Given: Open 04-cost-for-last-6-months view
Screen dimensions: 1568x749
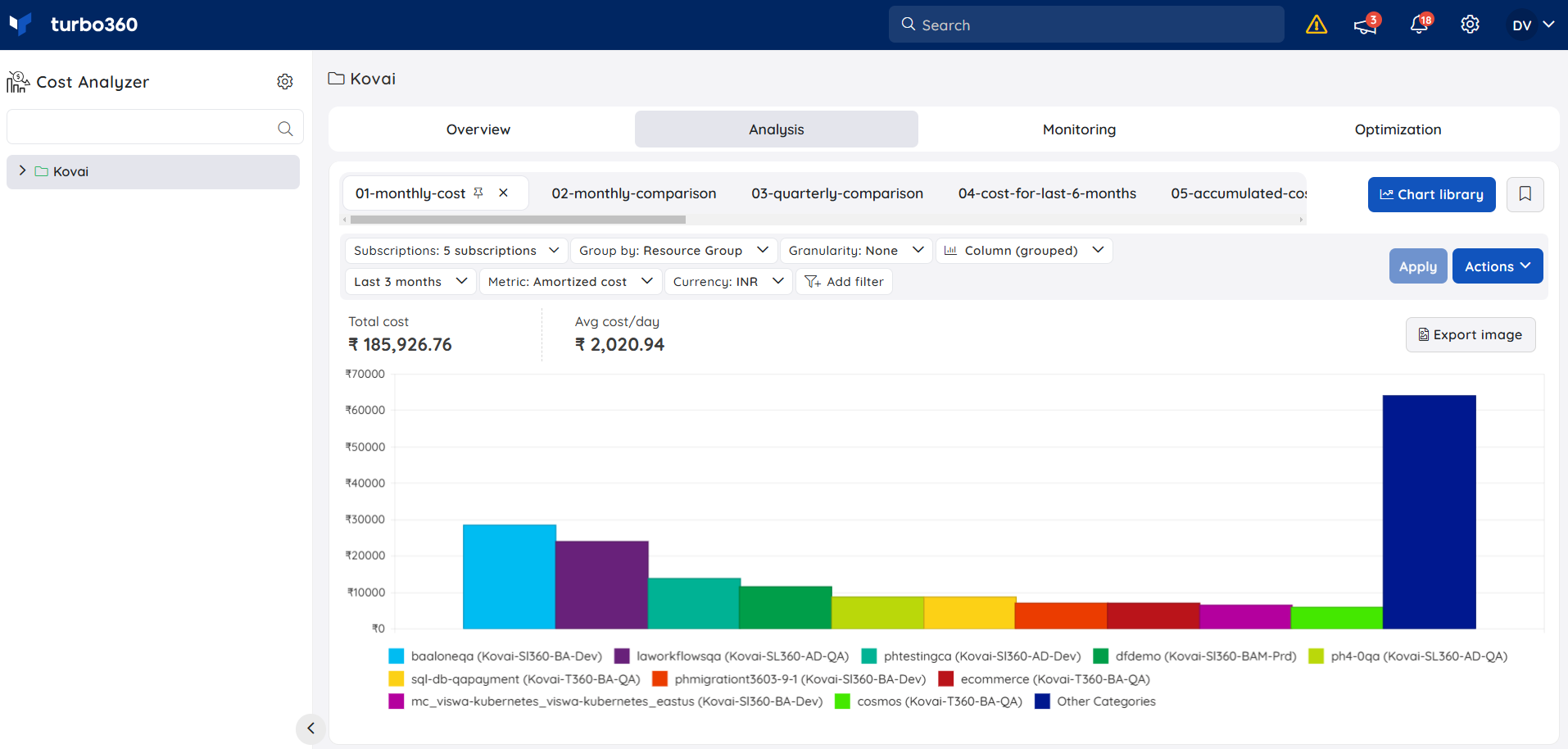Looking at the screenshot, I should (x=1047, y=193).
